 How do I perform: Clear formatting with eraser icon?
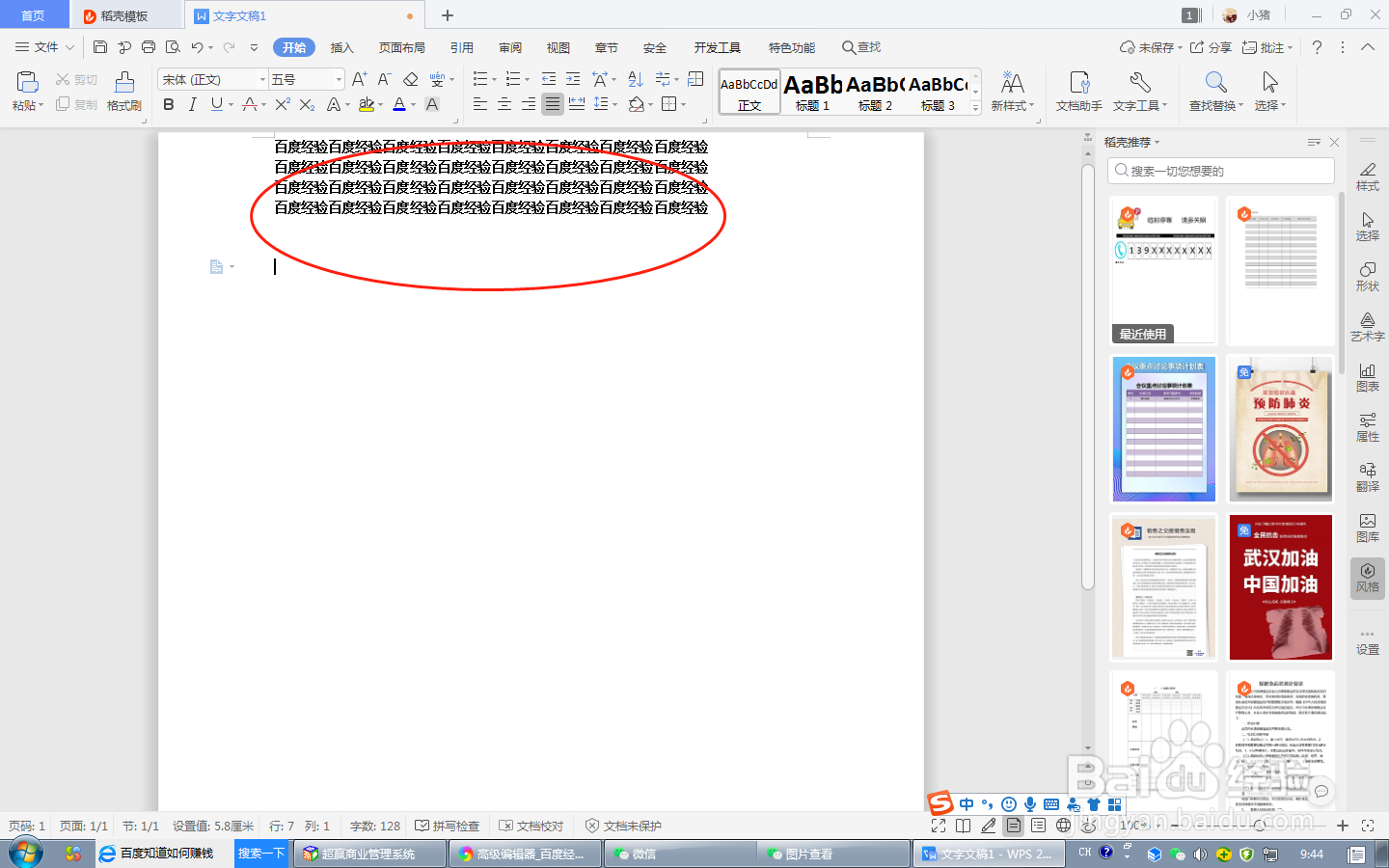411,79
